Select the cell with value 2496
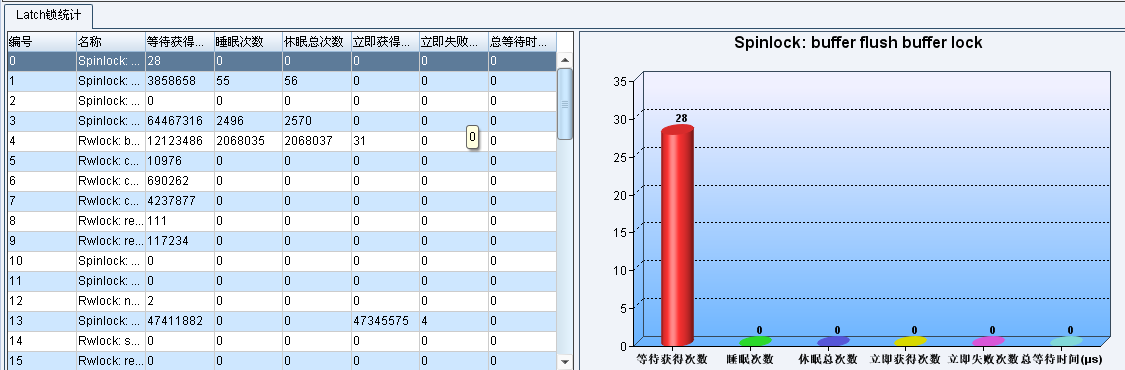 (x=248, y=121)
